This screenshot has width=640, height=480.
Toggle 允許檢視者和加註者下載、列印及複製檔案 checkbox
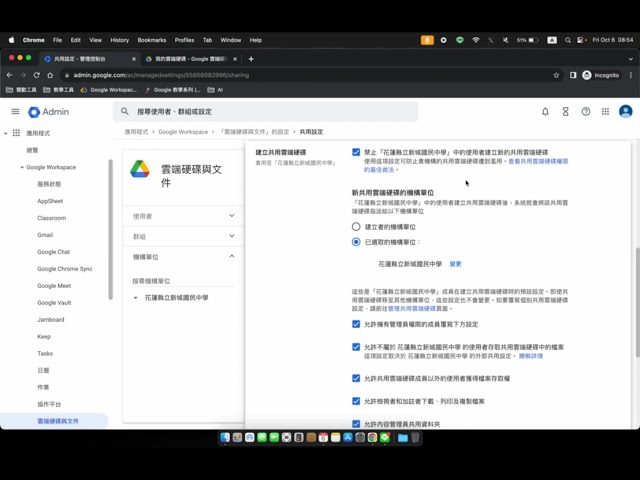click(x=356, y=401)
